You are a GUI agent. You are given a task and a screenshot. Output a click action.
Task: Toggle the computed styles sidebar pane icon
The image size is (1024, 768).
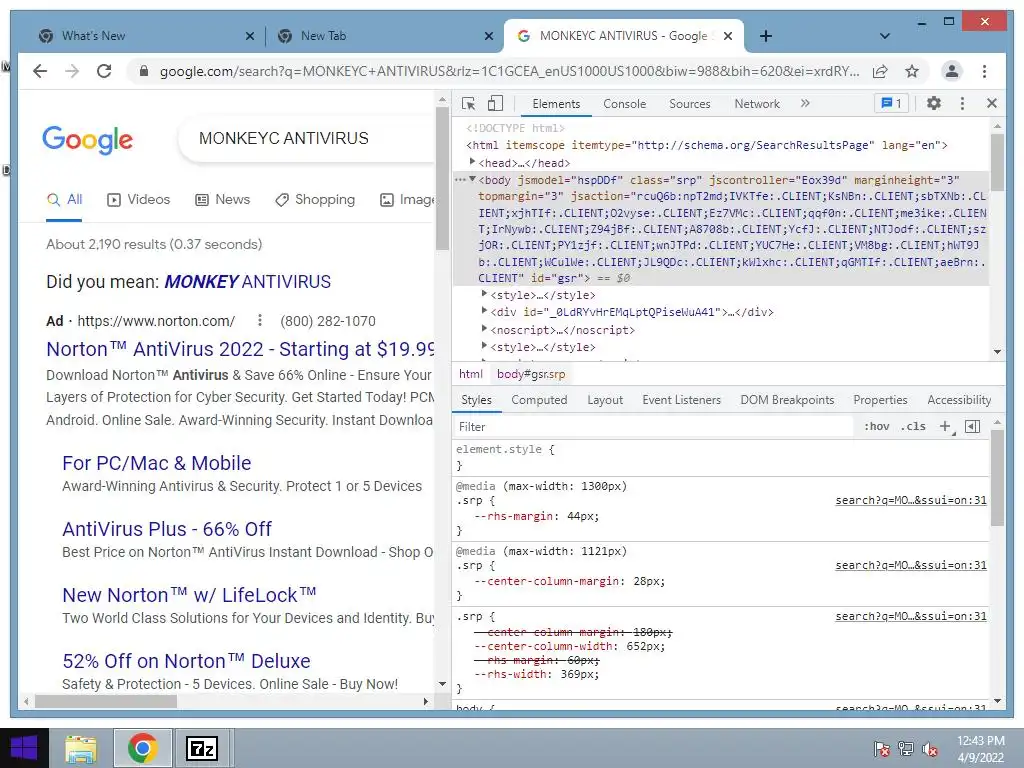click(x=972, y=426)
